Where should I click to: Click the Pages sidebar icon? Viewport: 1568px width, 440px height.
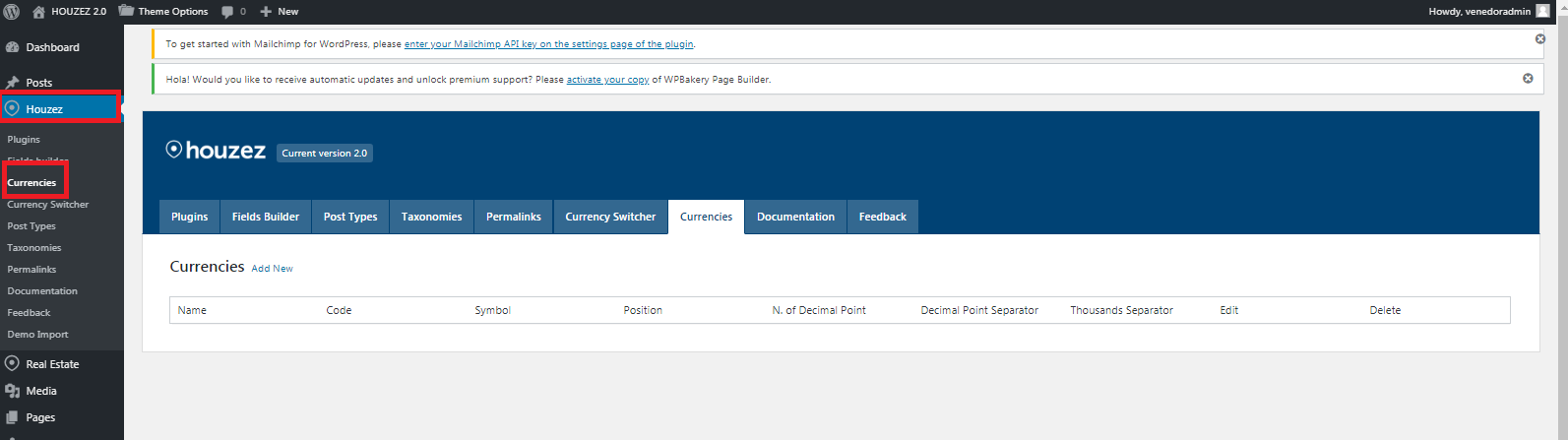point(12,417)
